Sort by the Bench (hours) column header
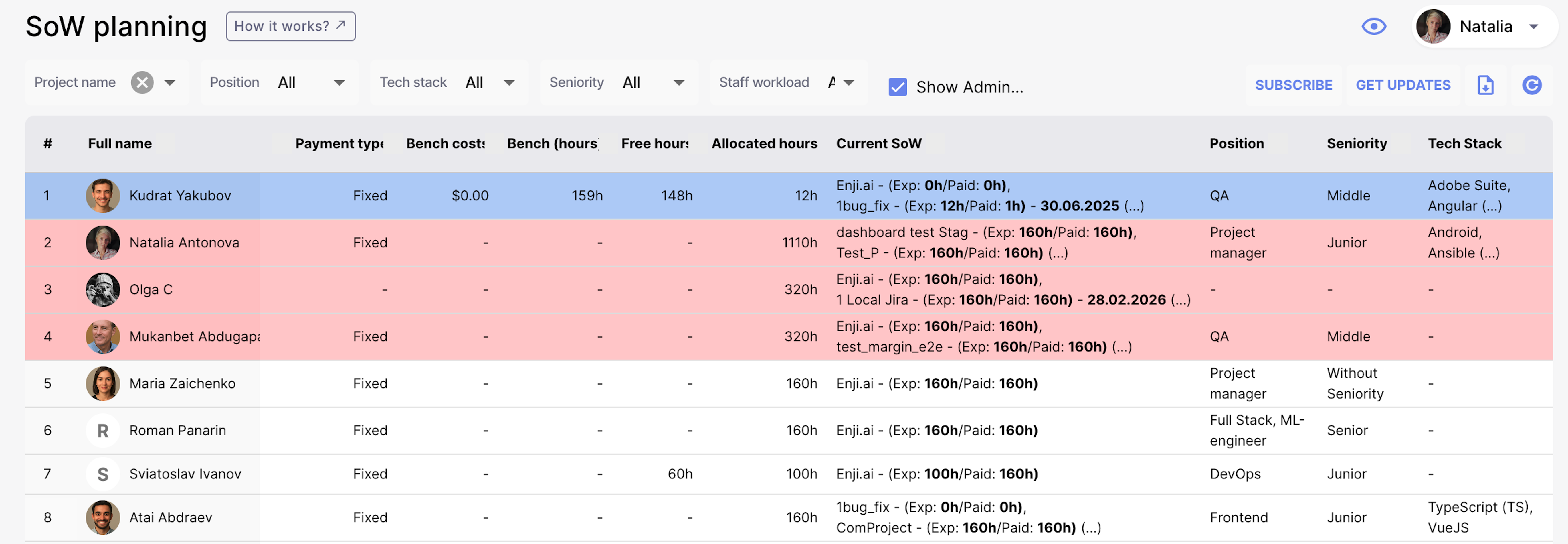 coord(553,144)
